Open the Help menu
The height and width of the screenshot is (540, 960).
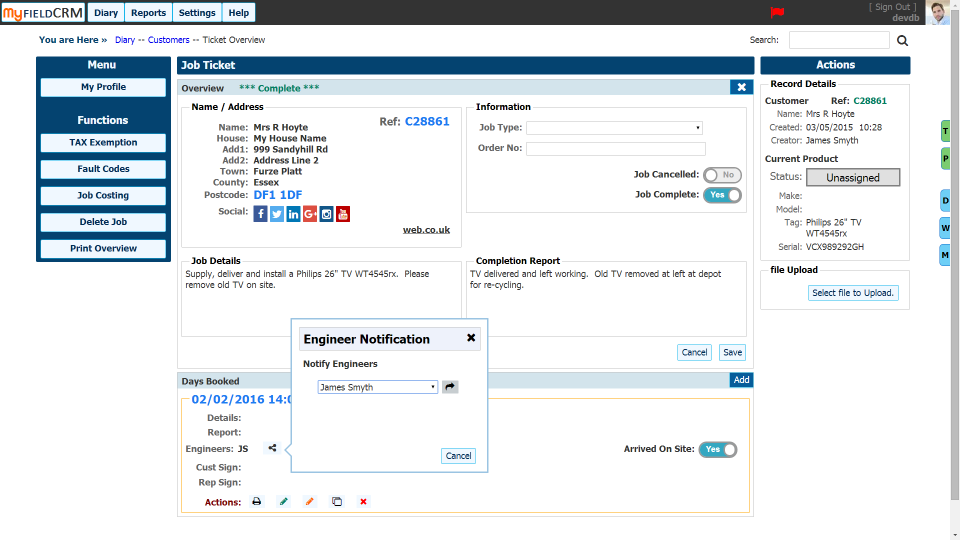(239, 13)
